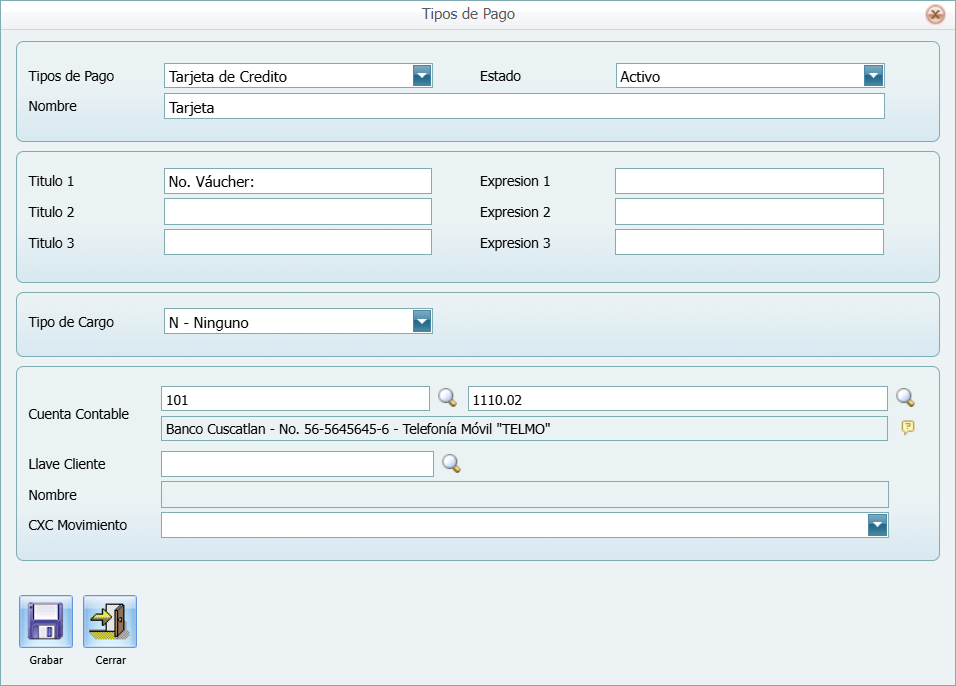
Task: Click the Nombre field containing Tarjeta
Action: tap(524, 107)
